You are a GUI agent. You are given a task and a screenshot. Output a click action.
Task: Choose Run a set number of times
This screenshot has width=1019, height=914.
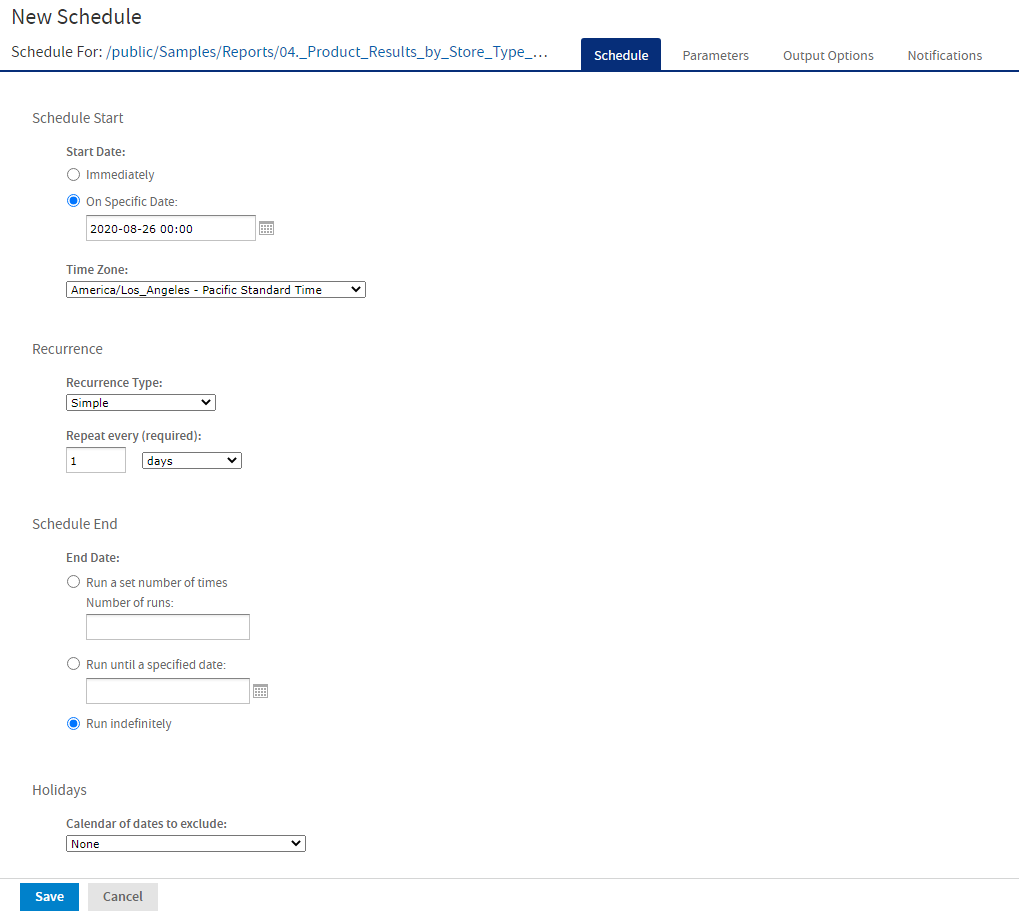73,582
